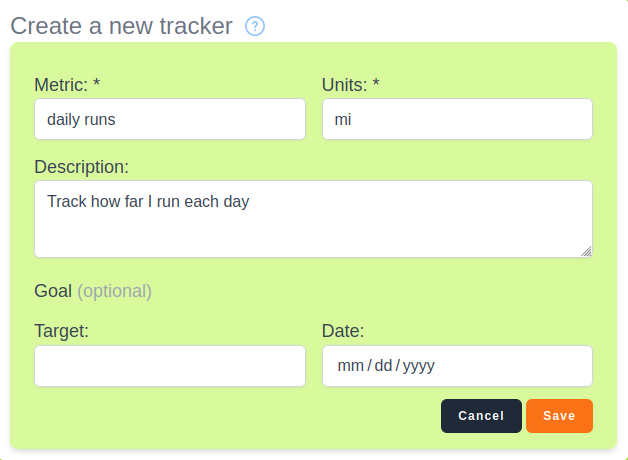
Task: Click the "Goal" section heading
Action: [x=53, y=291]
